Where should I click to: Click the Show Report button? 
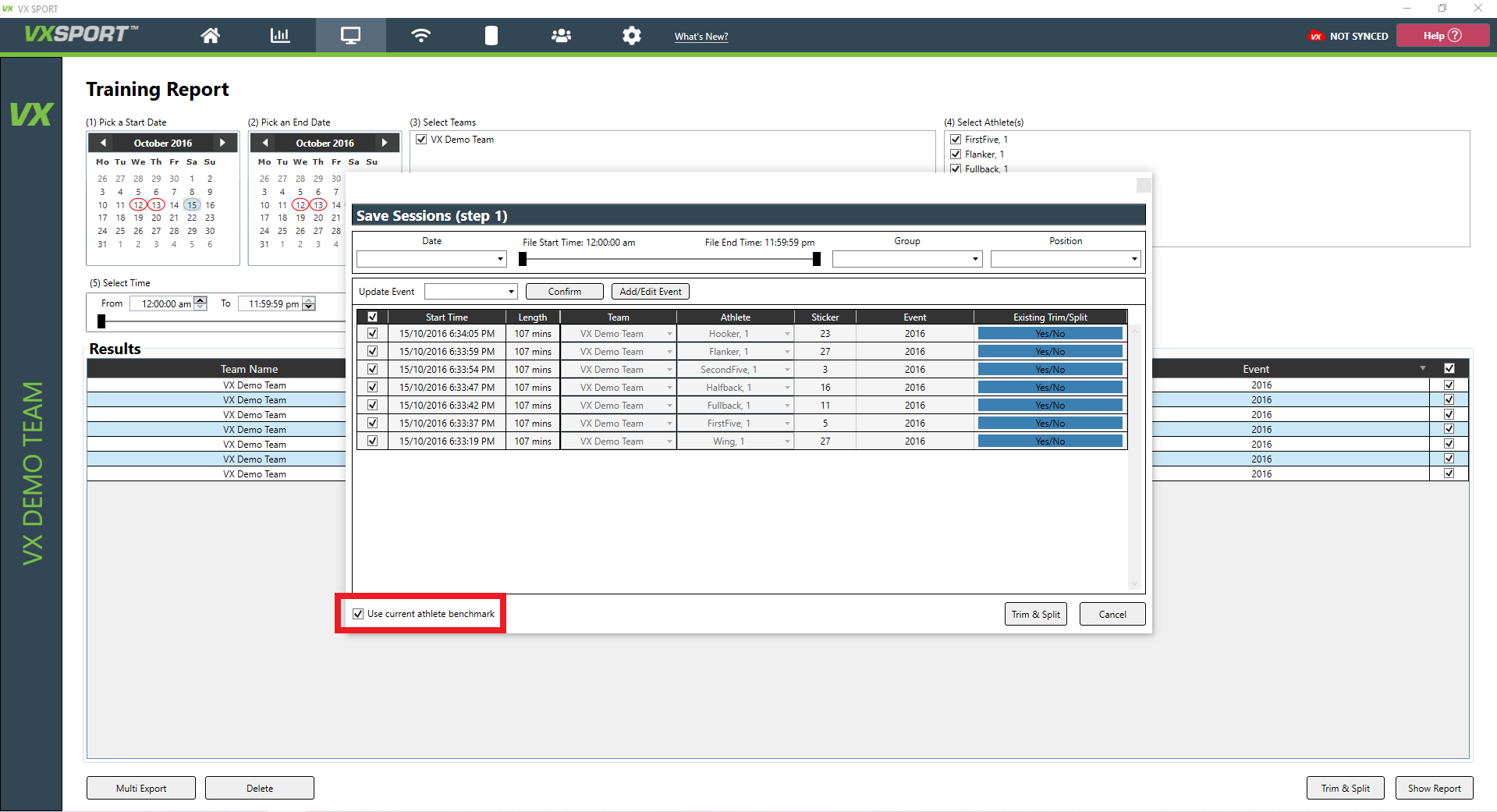pyautogui.click(x=1435, y=789)
